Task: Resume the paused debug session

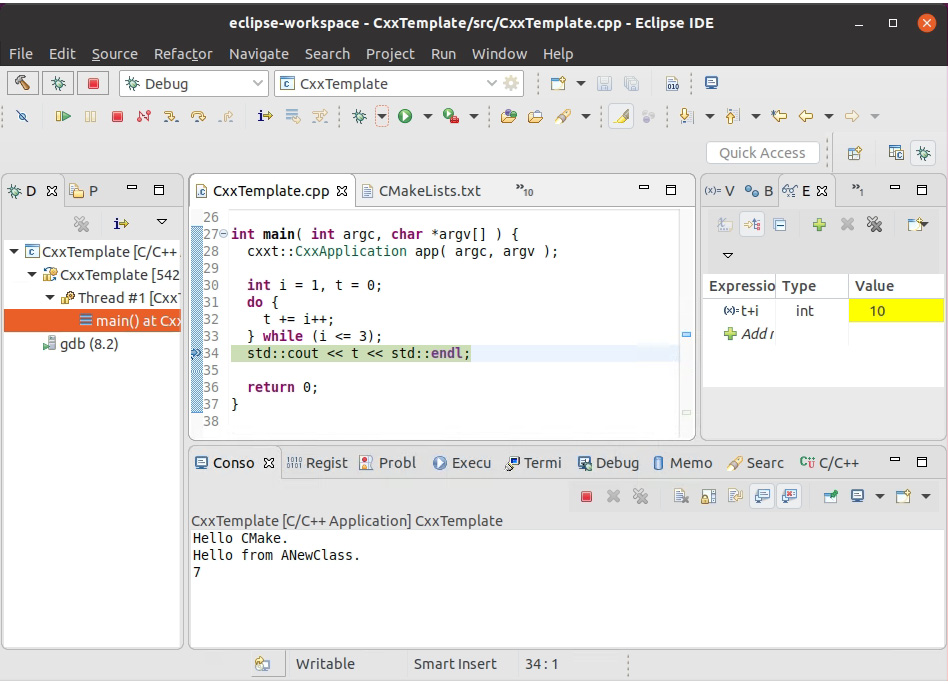Action: [x=62, y=116]
